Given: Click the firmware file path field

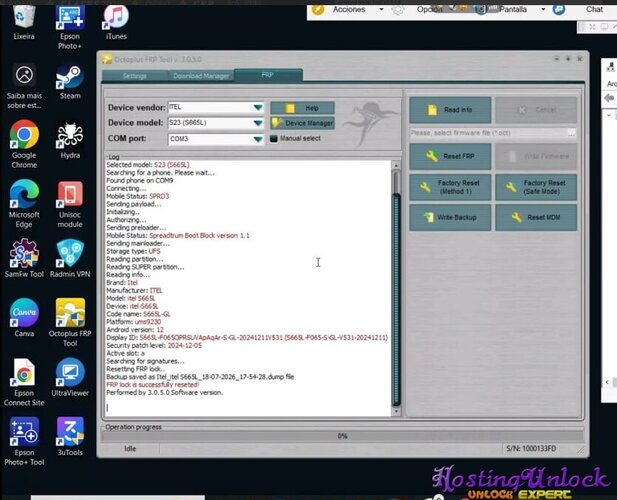Looking at the screenshot, I should click(488, 133).
